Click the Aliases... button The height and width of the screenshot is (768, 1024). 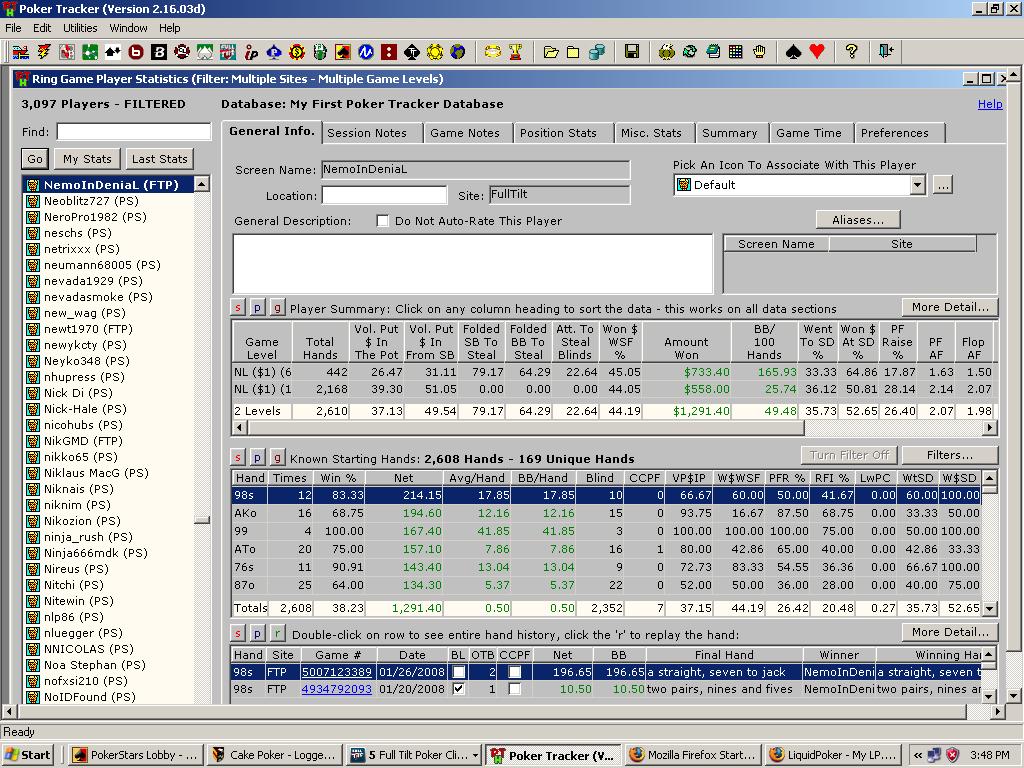(x=858, y=220)
